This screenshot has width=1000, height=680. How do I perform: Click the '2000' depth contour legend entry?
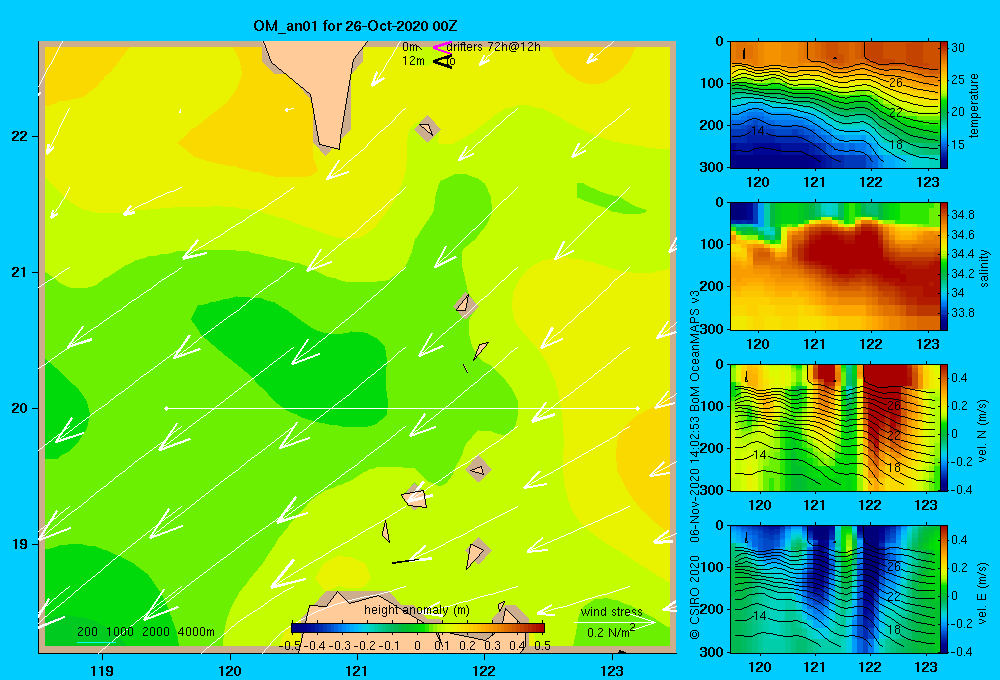(155, 632)
